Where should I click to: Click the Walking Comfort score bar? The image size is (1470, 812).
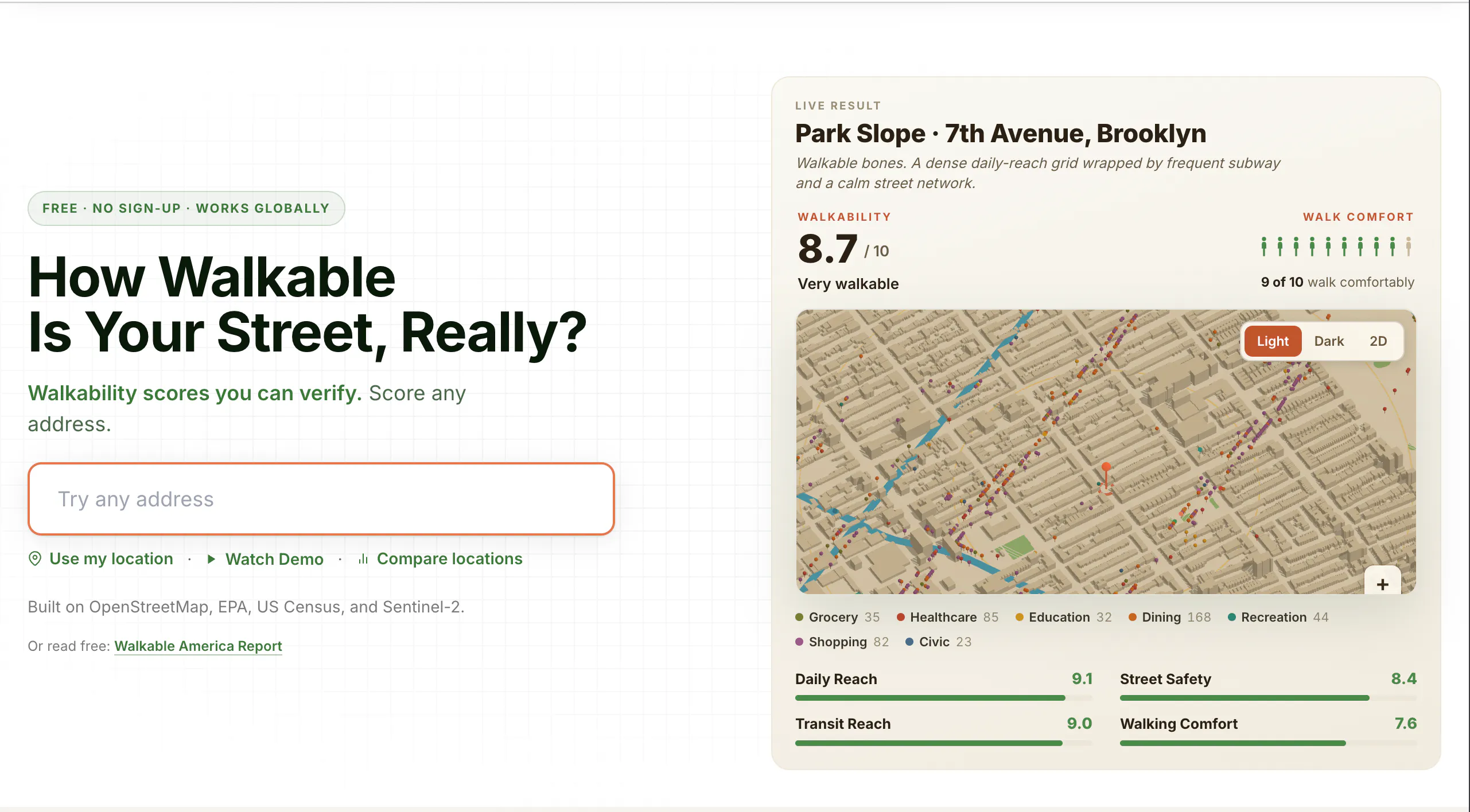[x=1268, y=743]
